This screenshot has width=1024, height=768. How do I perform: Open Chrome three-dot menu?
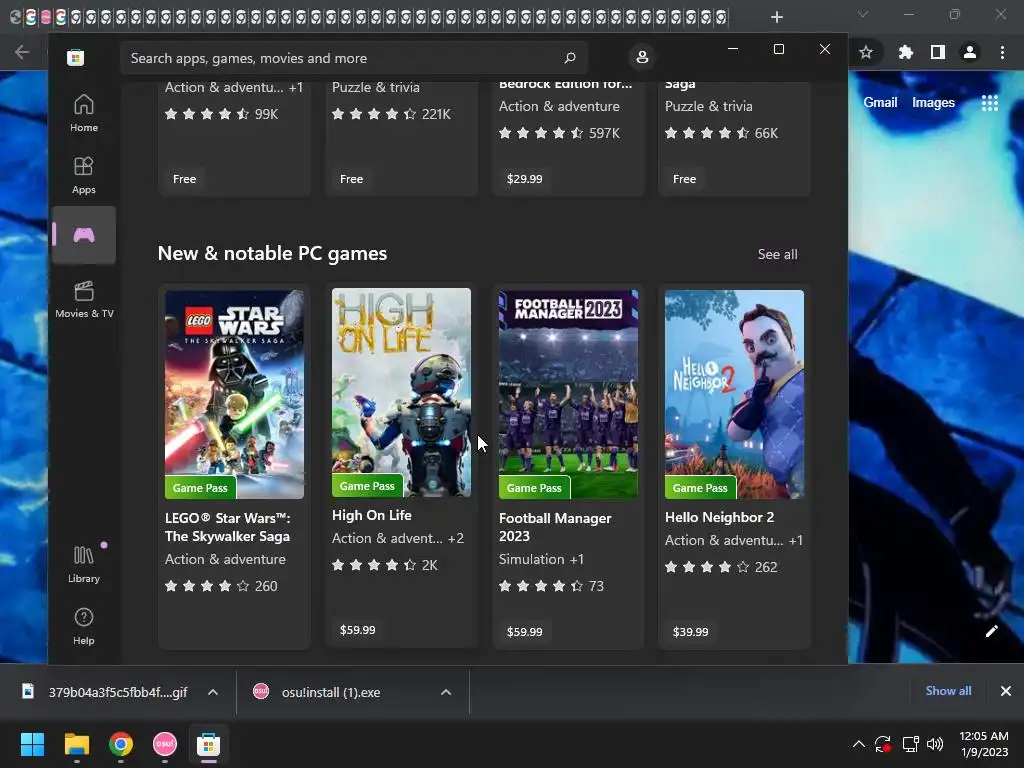tap(1002, 52)
